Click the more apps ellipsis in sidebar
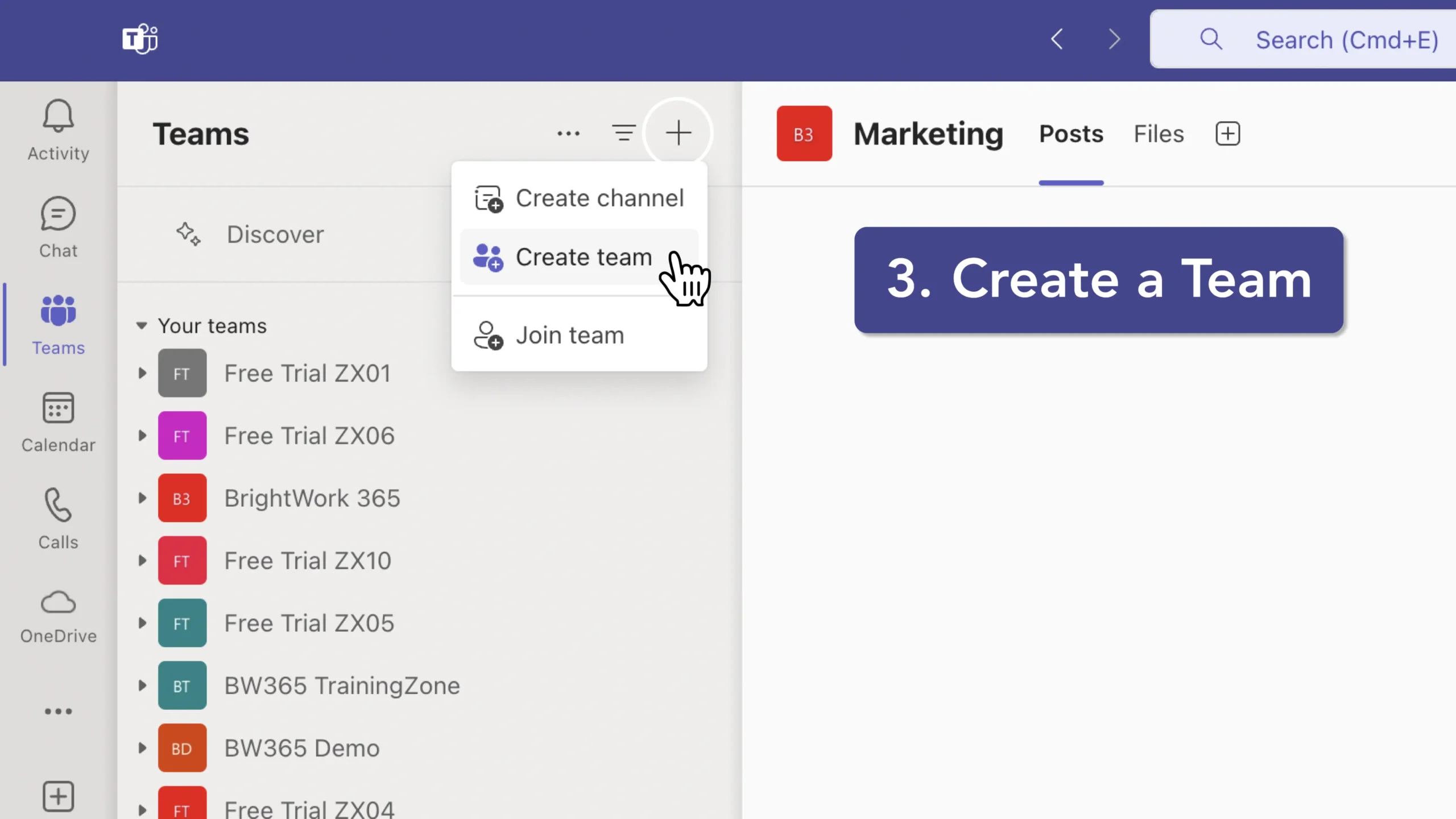Image resolution: width=1456 pixels, height=819 pixels. [x=57, y=711]
